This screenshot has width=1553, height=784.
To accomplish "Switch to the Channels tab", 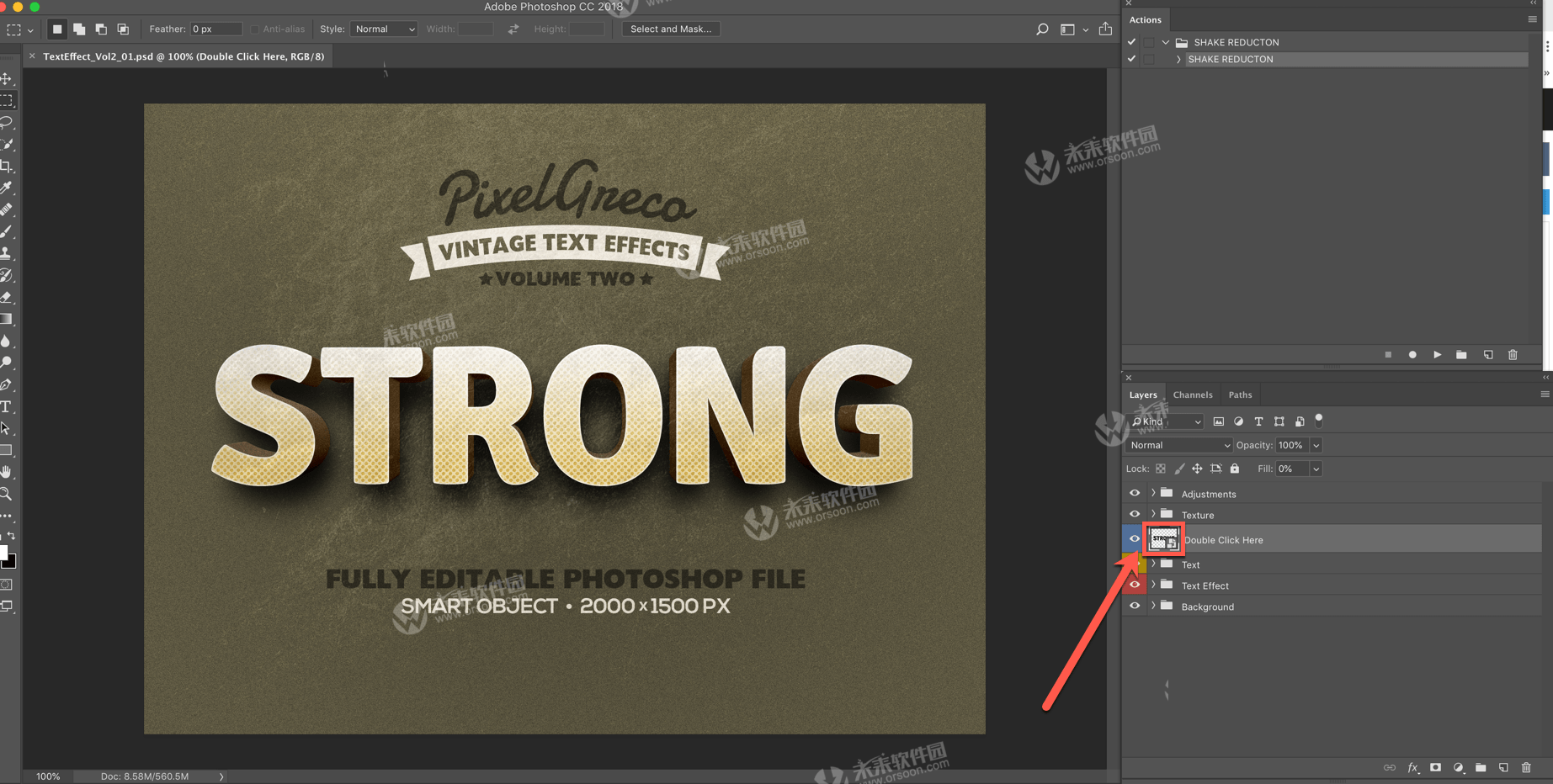I will coord(1193,395).
